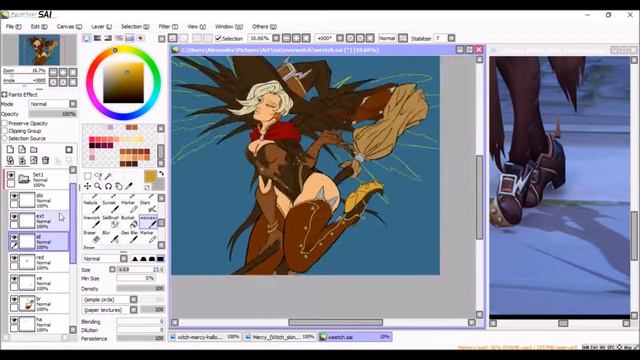Hide the 'ha' layer
The image size is (640, 360).
coord(14,320)
